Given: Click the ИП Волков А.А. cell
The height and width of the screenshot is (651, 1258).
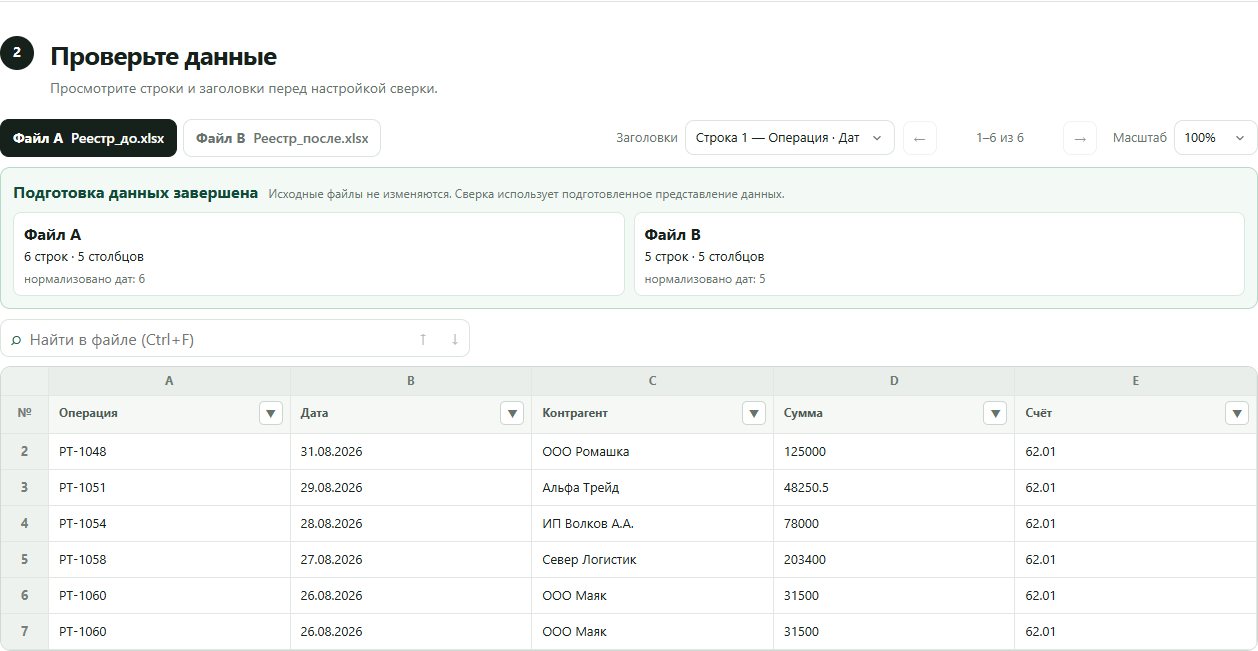Looking at the screenshot, I should click(x=652, y=523).
